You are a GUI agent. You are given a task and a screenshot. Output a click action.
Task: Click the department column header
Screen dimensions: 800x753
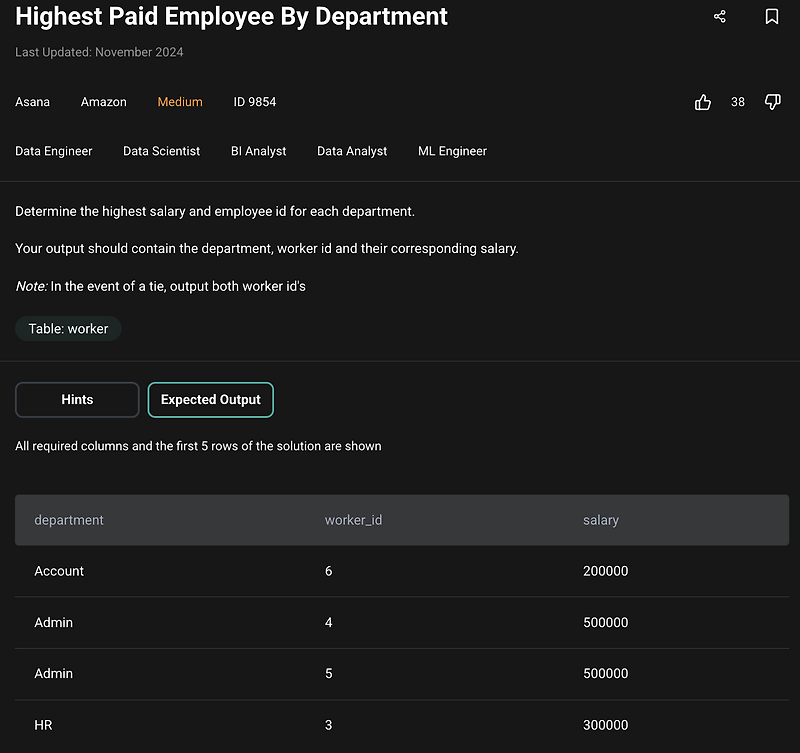point(69,520)
